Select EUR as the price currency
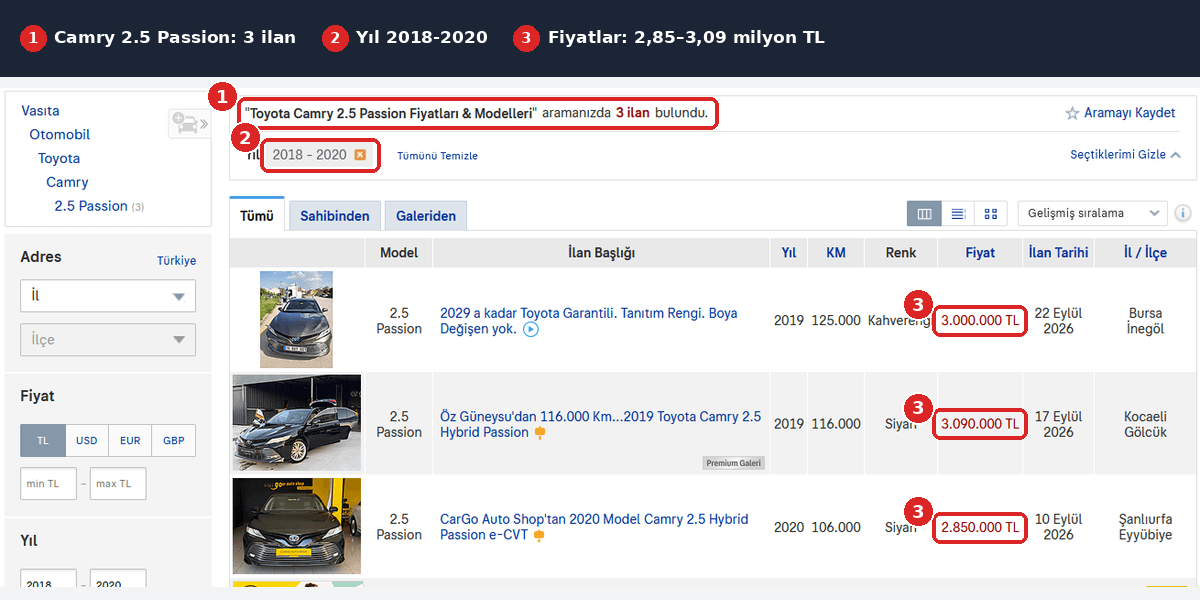Viewport: 1200px width, 600px height. tap(130, 441)
